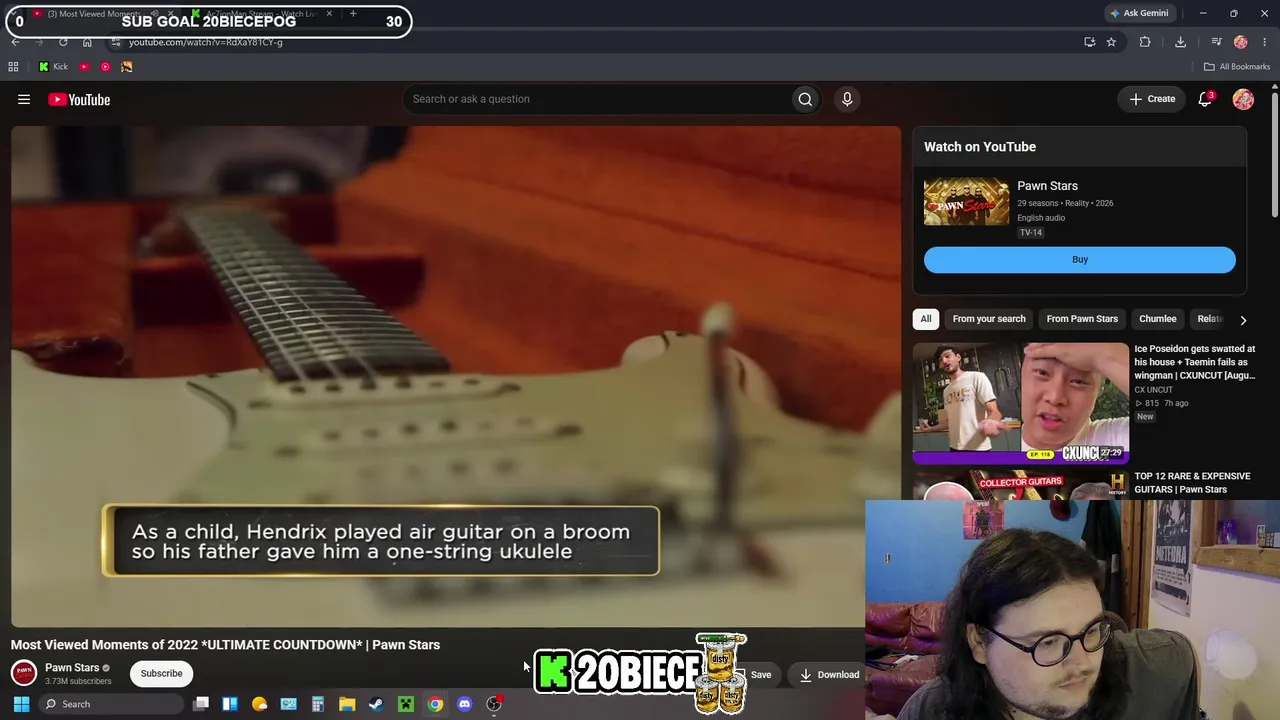Image resolution: width=1280 pixels, height=720 pixels.
Task: Close the Most Viewed Moments tab
Action: (171, 14)
